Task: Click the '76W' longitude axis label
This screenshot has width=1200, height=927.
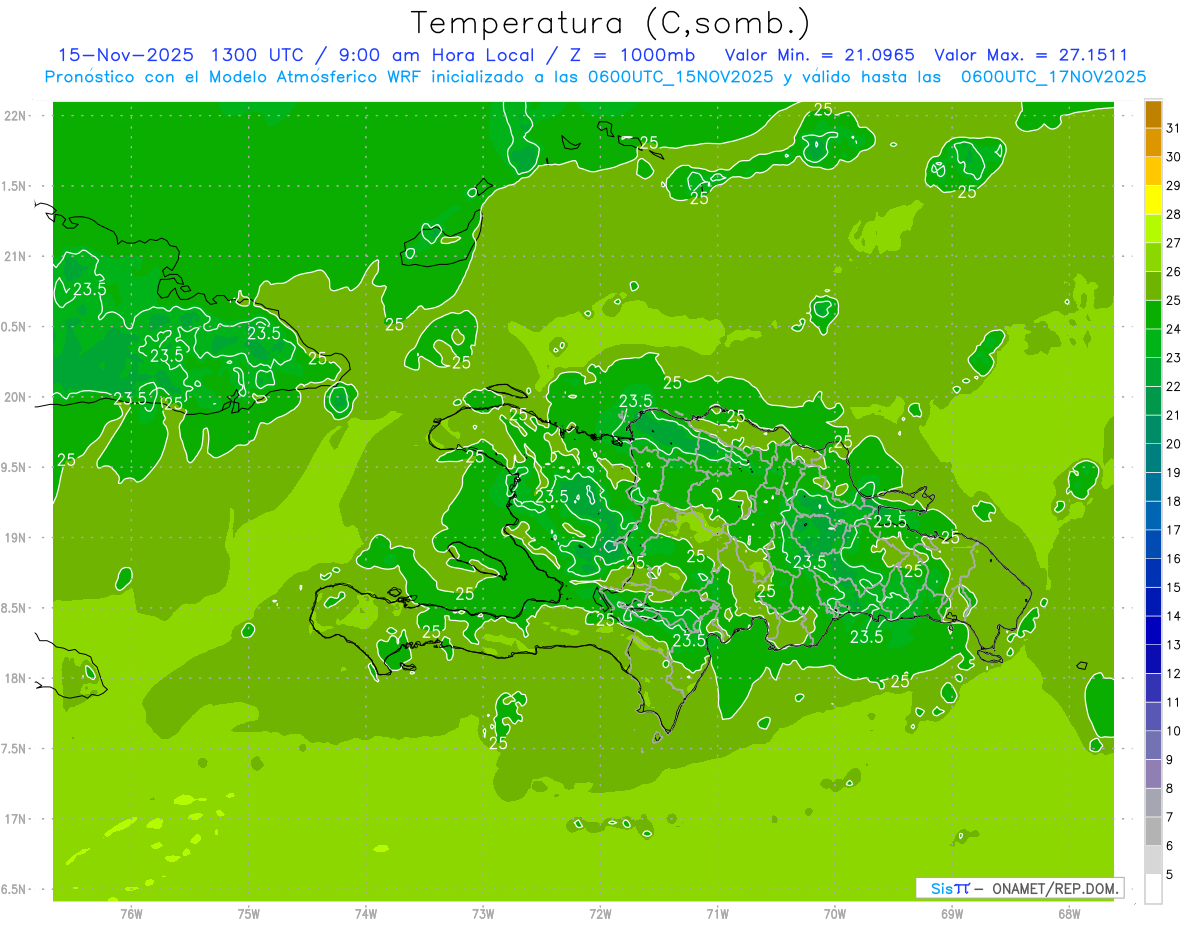Action: (x=131, y=914)
